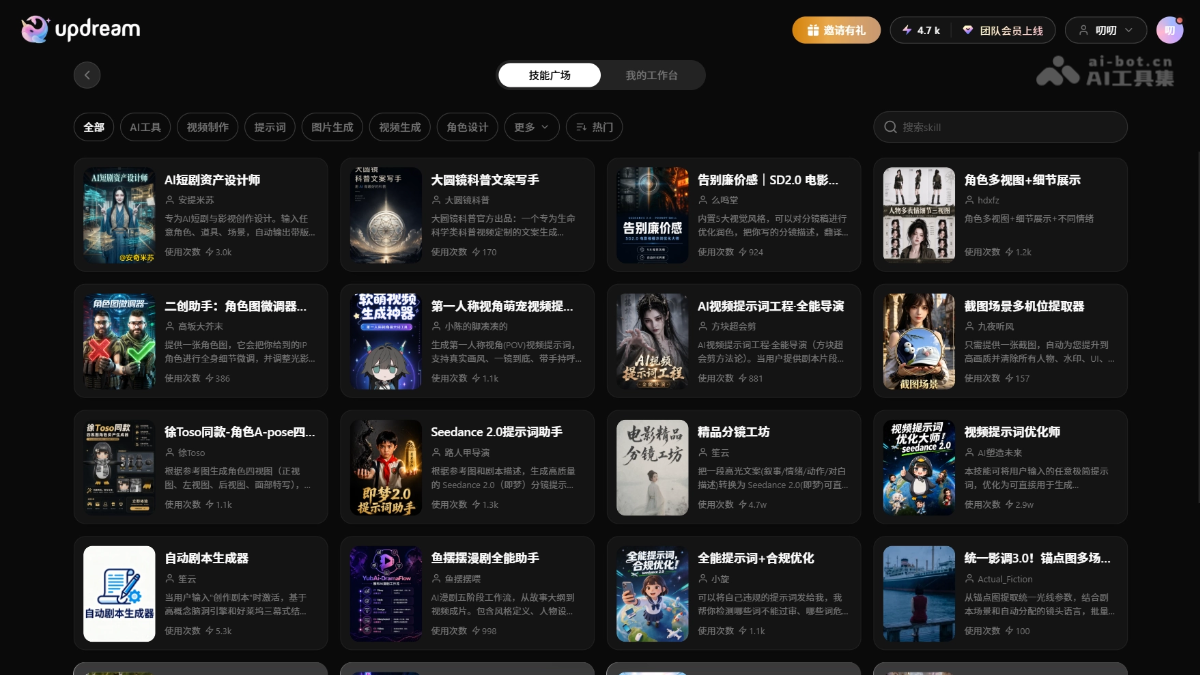Click the title Seedance 2.0提示词助手
Viewport: 1200px width, 675px height.
(x=497, y=432)
